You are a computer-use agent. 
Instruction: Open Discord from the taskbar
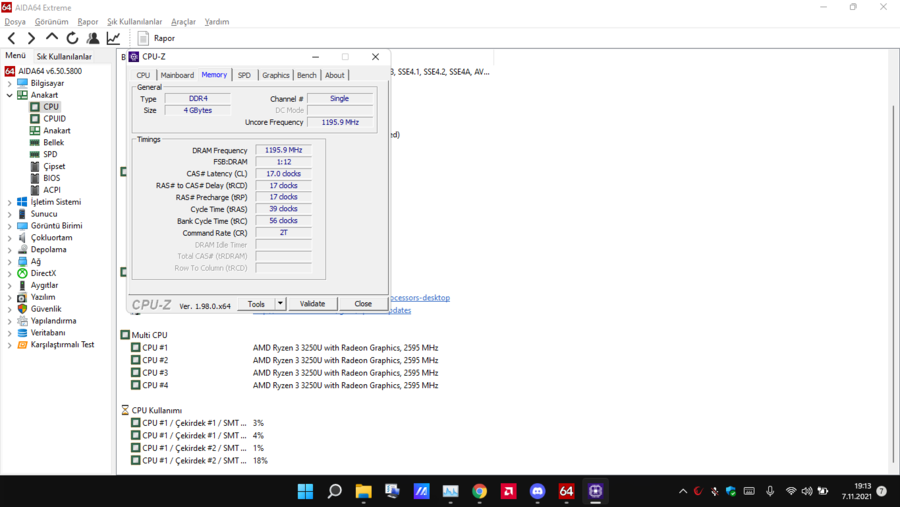pyautogui.click(x=537, y=491)
